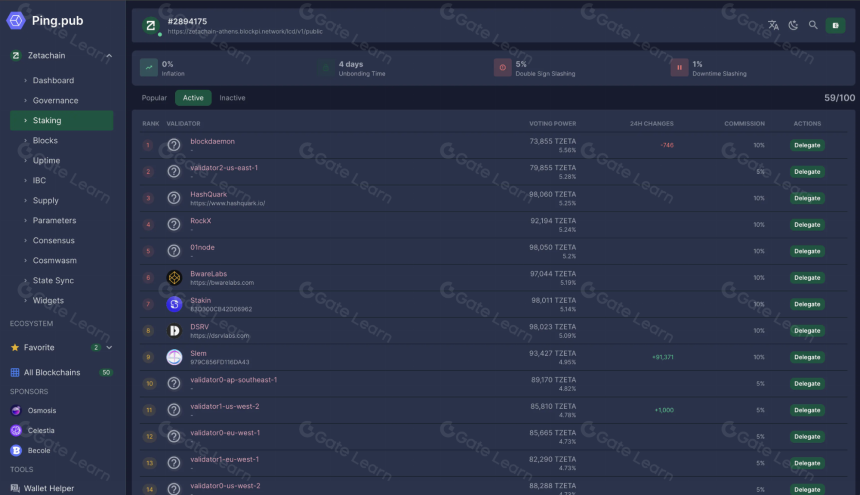Click the Celestia sponsor icon
The width and height of the screenshot is (860, 495).
pyautogui.click(x=16, y=430)
